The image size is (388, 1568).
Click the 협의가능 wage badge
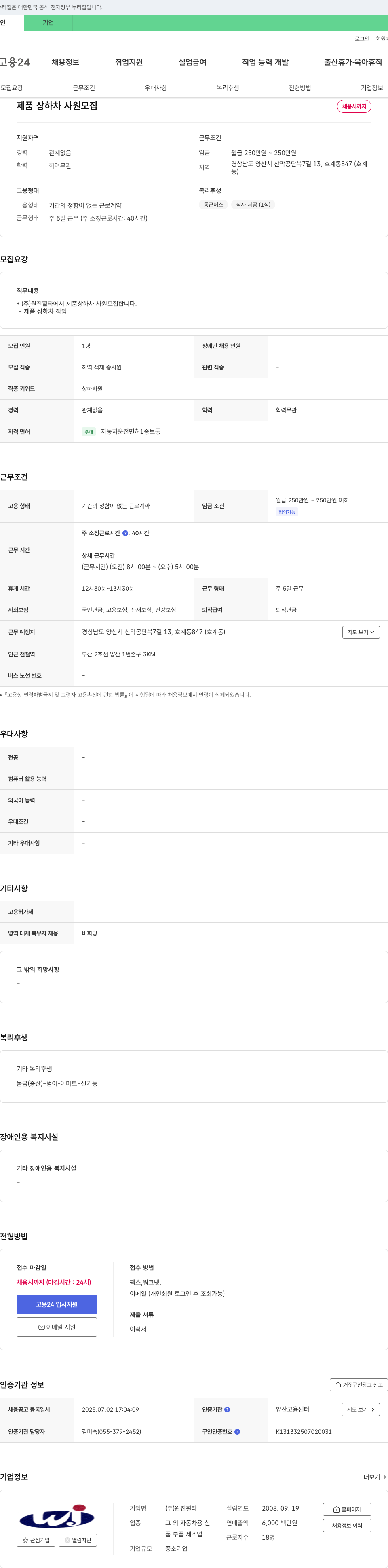pos(287,512)
